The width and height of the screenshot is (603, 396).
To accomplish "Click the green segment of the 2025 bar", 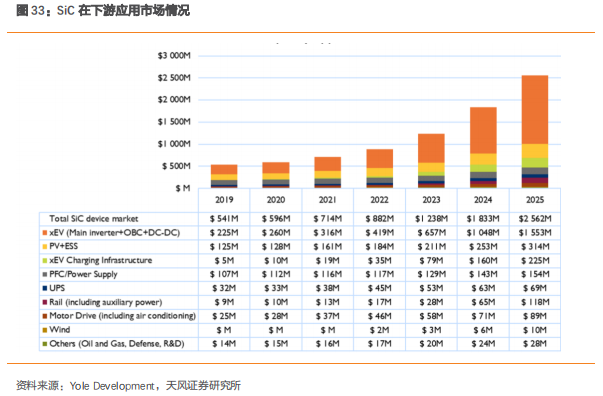I will point(535,163).
